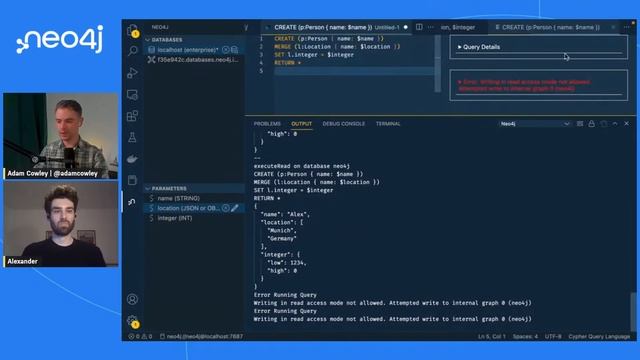640x360 pixels.
Task: Show errors and warnings status item
Action: click(x=140, y=337)
